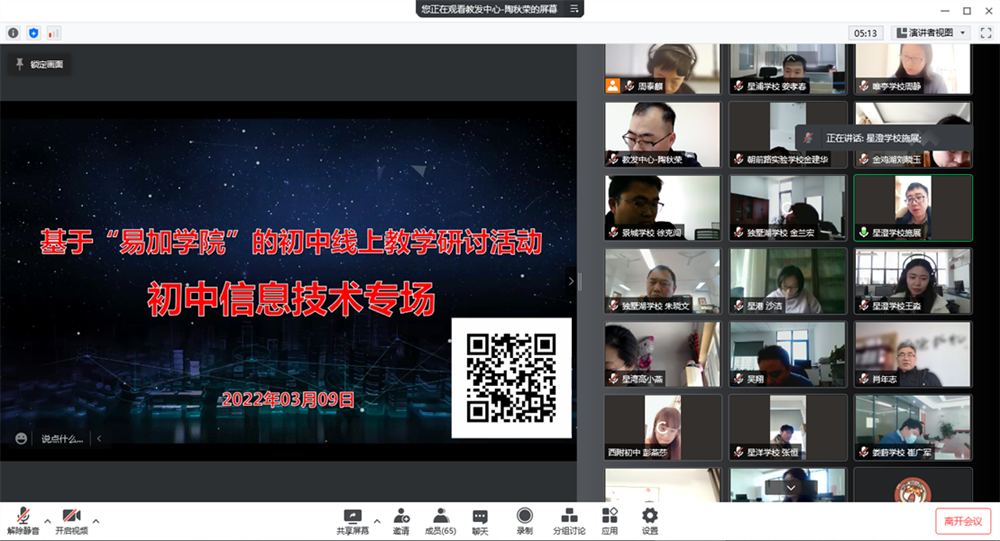The height and width of the screenshot is (541, 1000).
Task: Open the 聊天 chat panel
Action: point(480,521)
